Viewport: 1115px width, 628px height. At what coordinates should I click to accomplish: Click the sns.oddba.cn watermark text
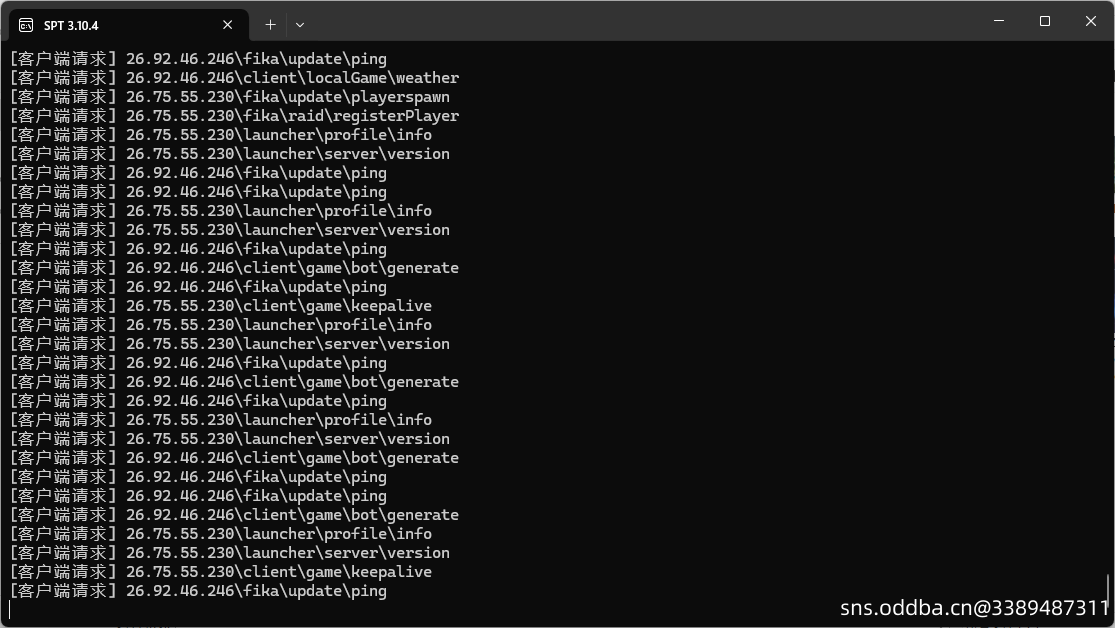[974, 608]
